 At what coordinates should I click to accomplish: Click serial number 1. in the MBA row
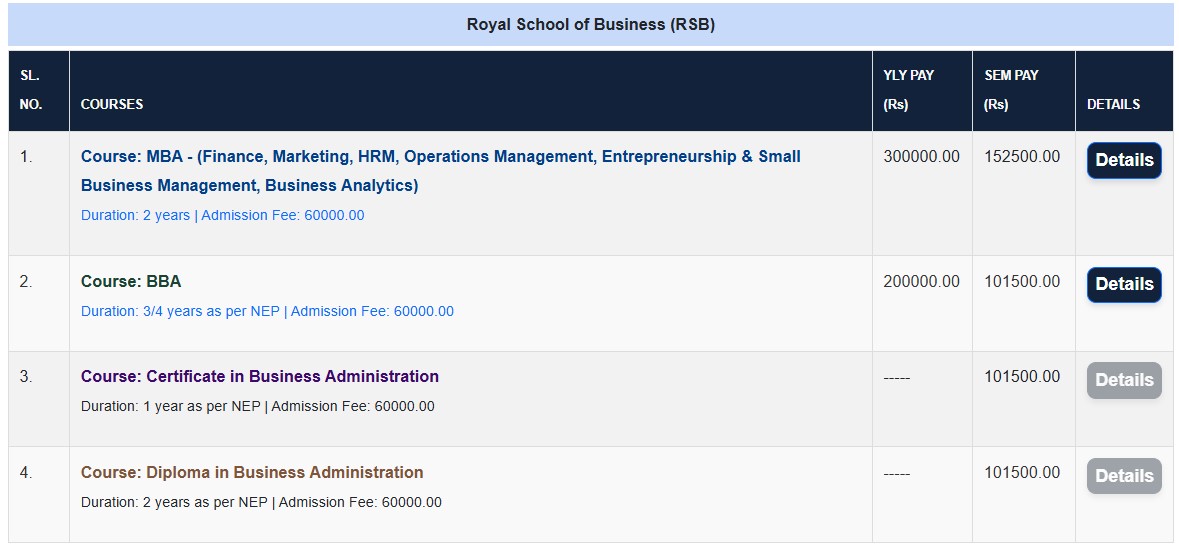[26, 157]
